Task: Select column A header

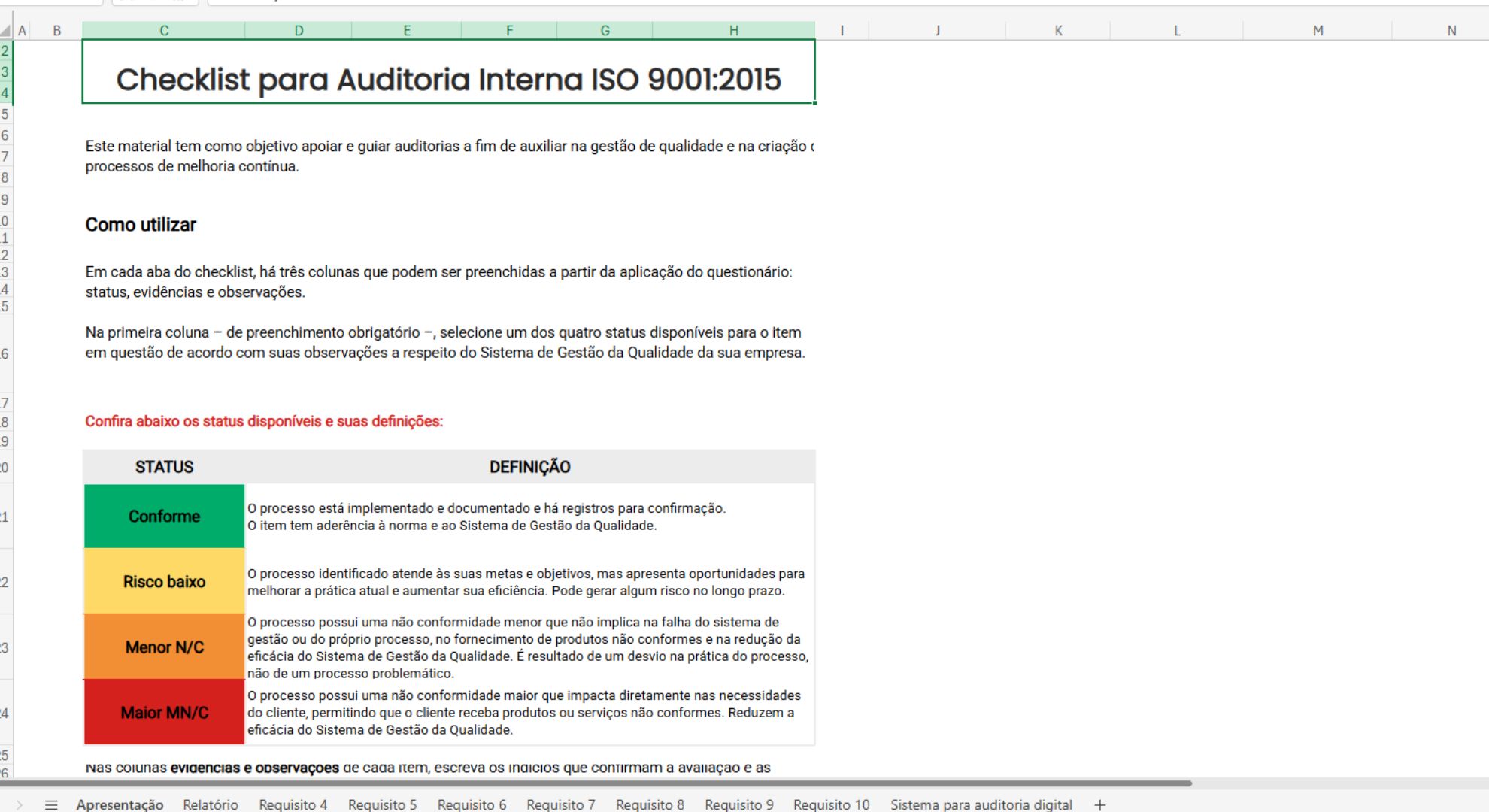Action: 23,31
